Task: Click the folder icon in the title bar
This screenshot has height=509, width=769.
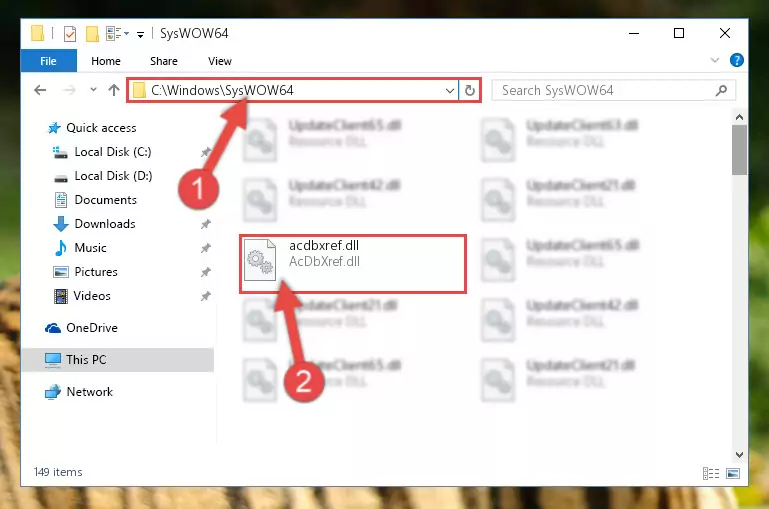Action: pos(37,33)
